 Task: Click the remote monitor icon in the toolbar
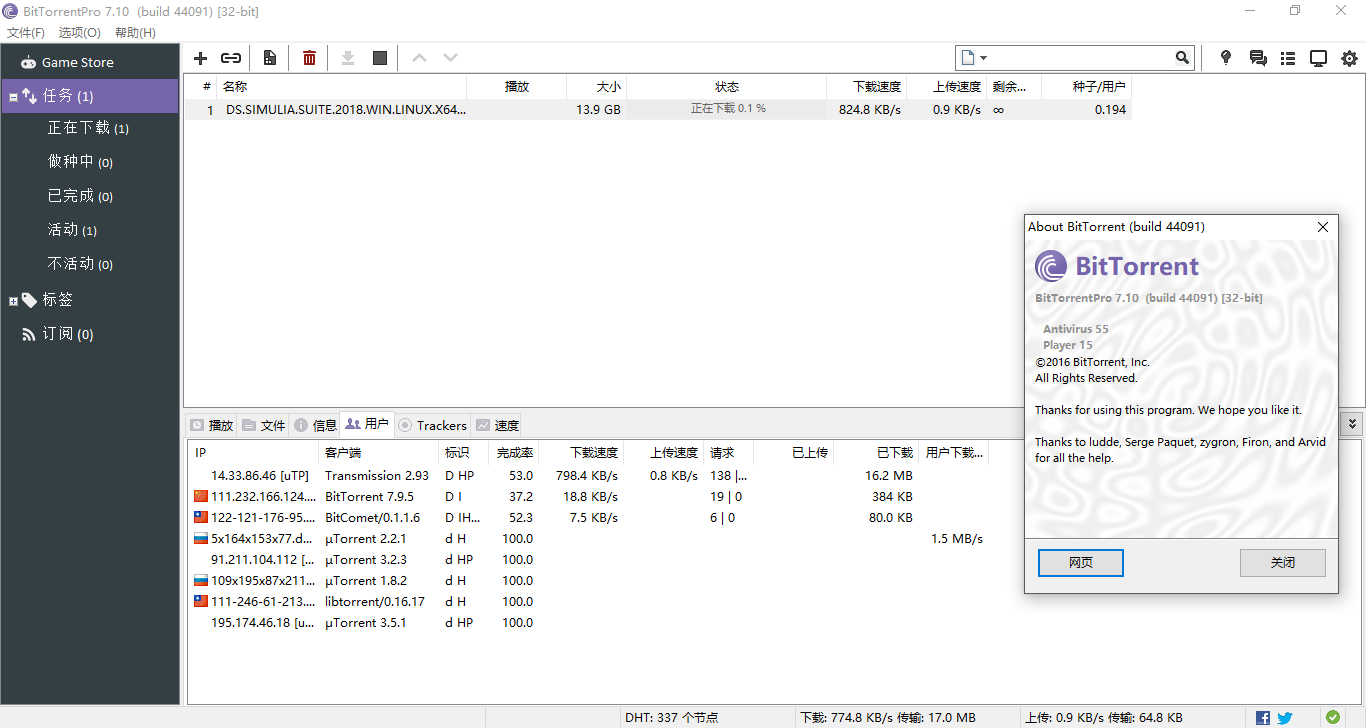1318,58
